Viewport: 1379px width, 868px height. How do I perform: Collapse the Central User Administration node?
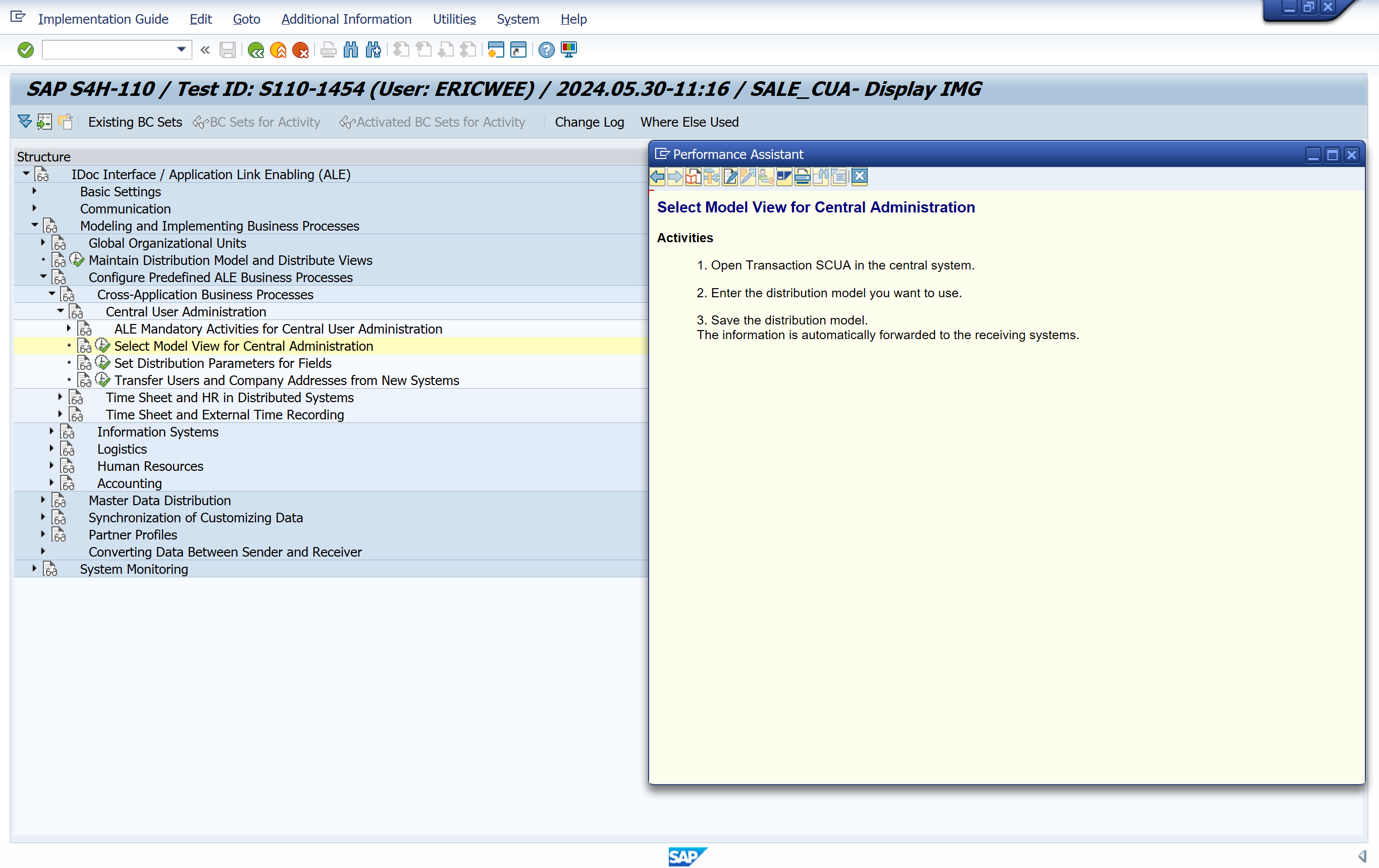coord(61,311)
